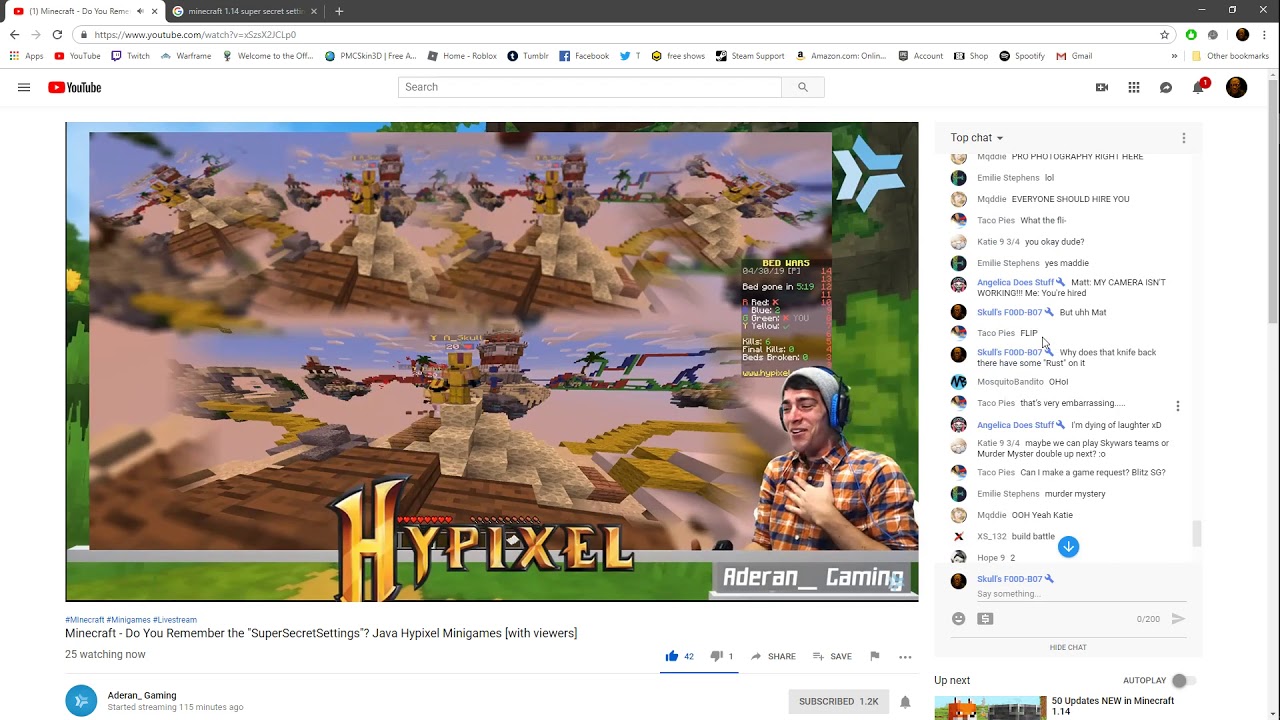Viewport: 1280px width, 720px height.
Task: Open the create video camera icon
Action: 1102,87
